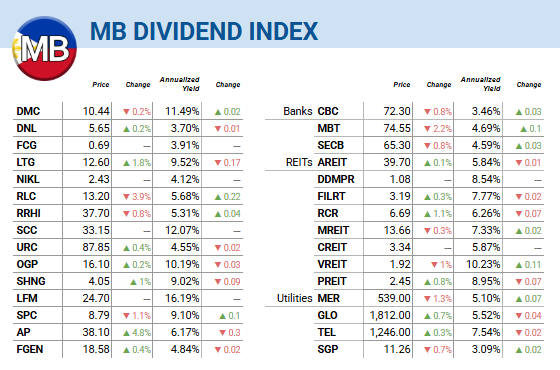
Task: Select LTG yield 9.52%
Action: pos(185,162)
